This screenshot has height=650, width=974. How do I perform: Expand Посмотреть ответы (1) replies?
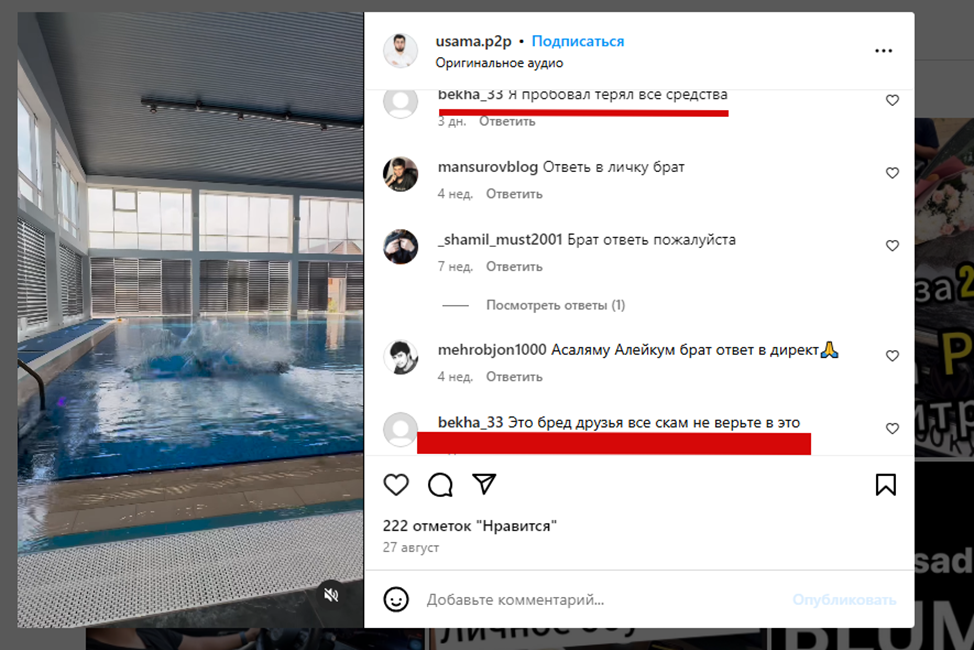coord(555,305)
